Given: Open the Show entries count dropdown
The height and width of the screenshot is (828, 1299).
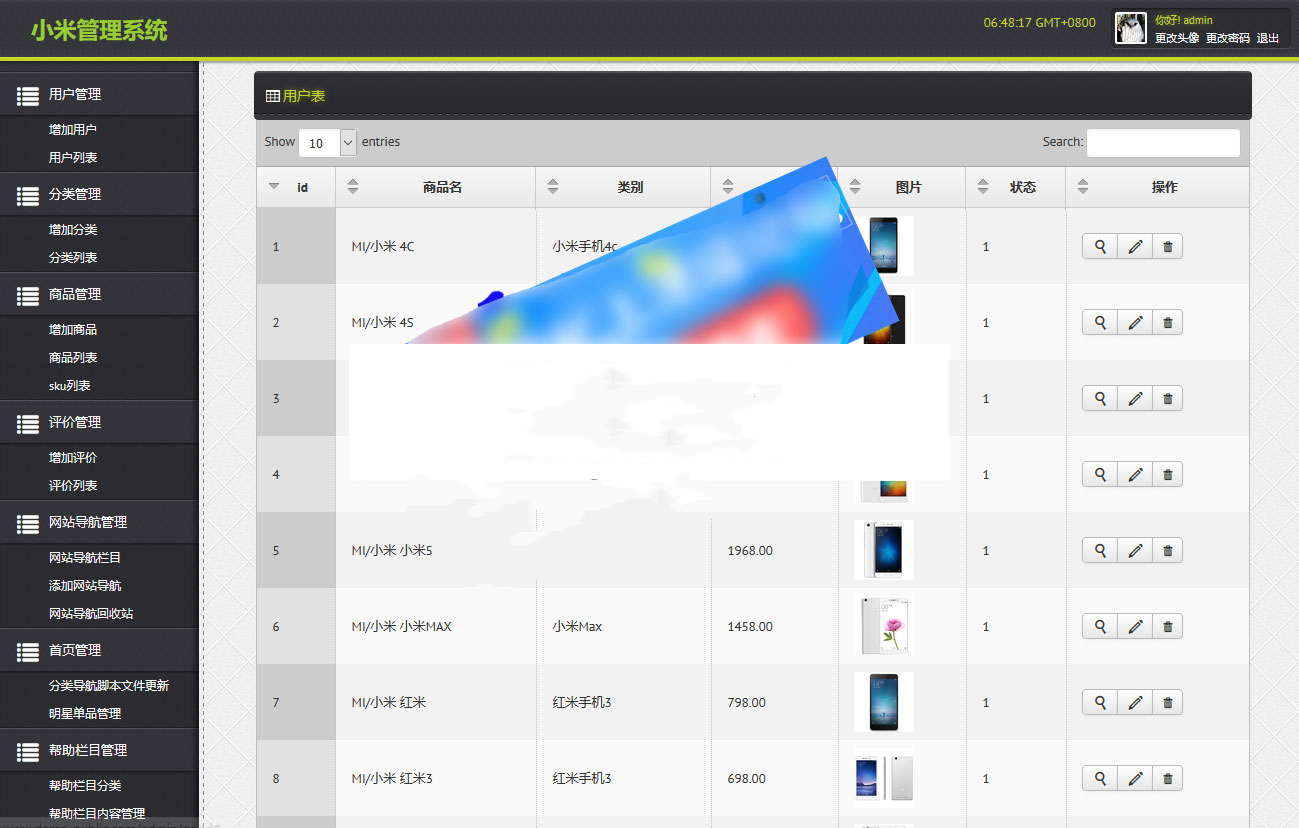Looking at the screenshot, I should click(x=327, y=143).
